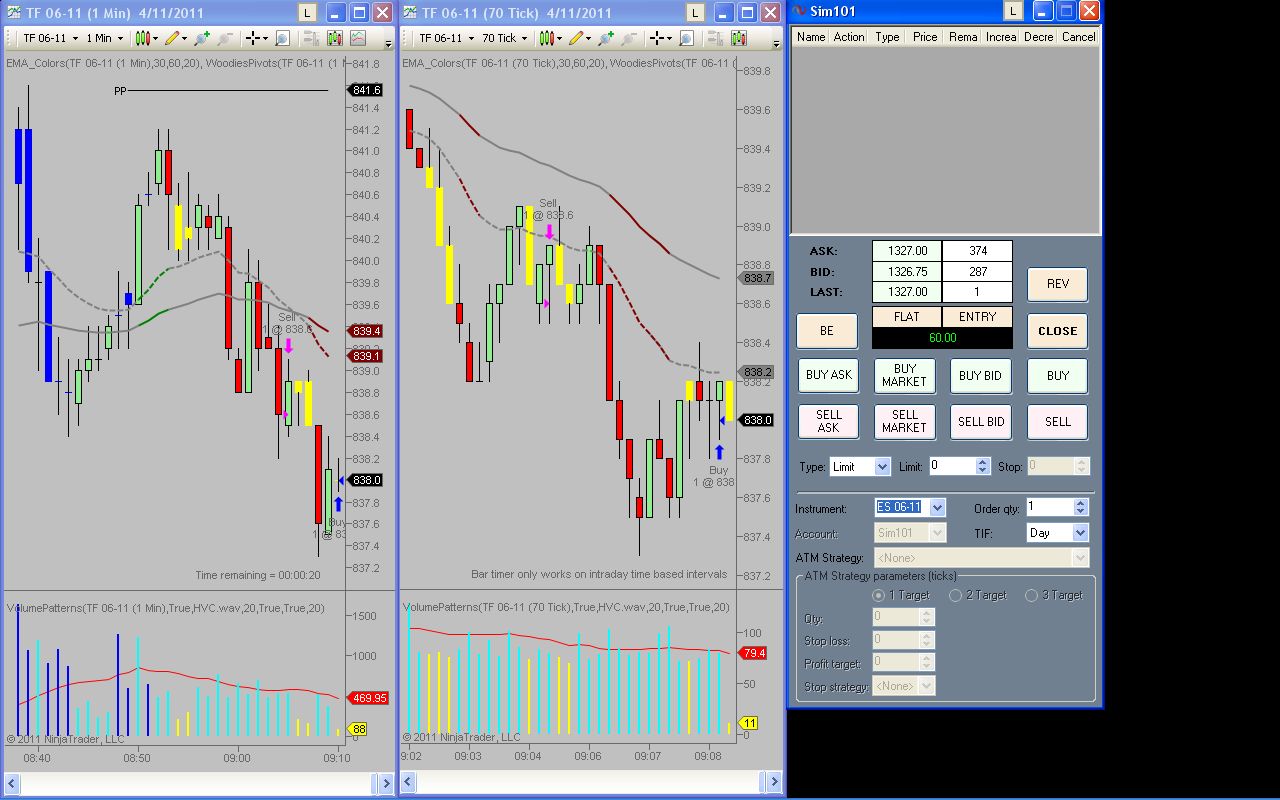Open TF 06-11 instrument dropdown in 1 Min chart
Viewport: 1280px width, 800px height.
point(50,38)
